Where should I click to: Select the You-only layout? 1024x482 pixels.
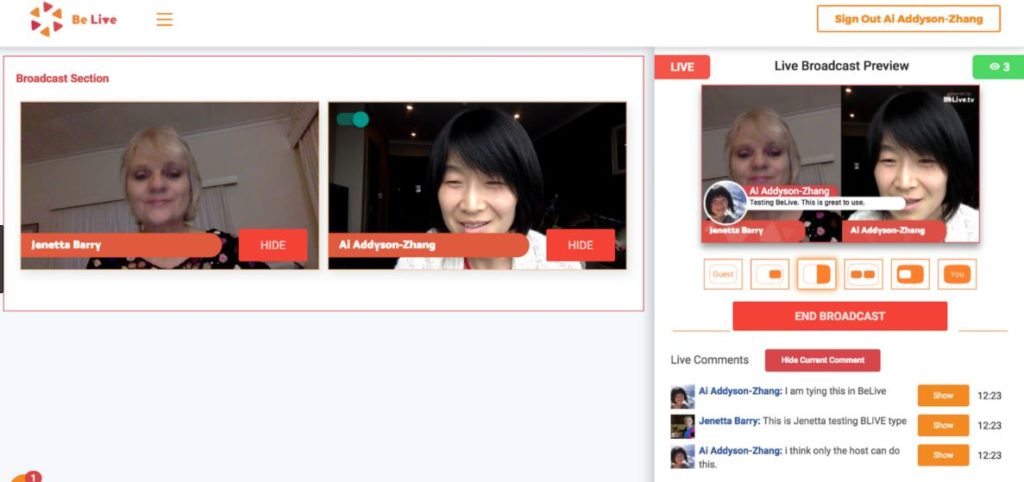coord(957,274)
